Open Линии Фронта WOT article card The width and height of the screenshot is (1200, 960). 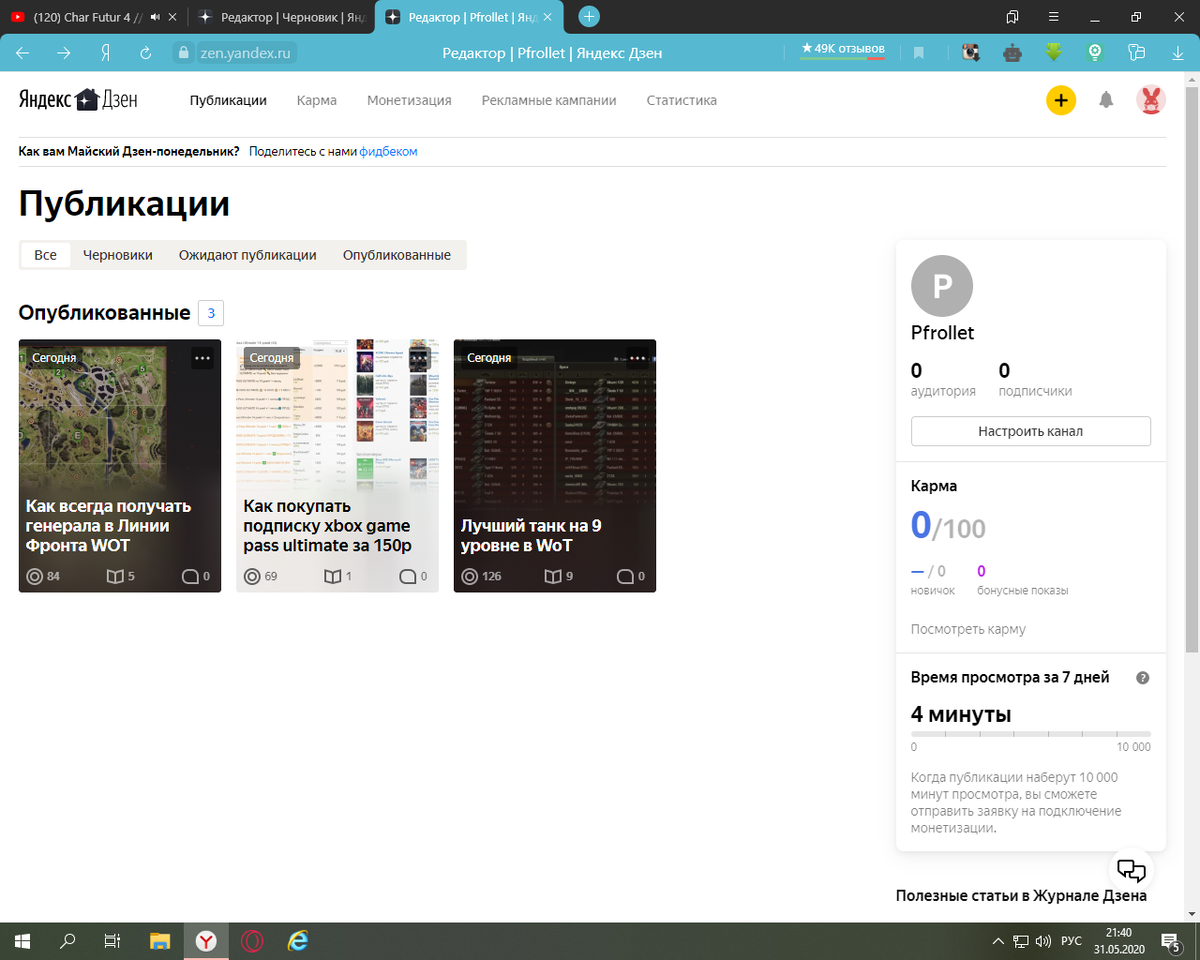[120, 466]
